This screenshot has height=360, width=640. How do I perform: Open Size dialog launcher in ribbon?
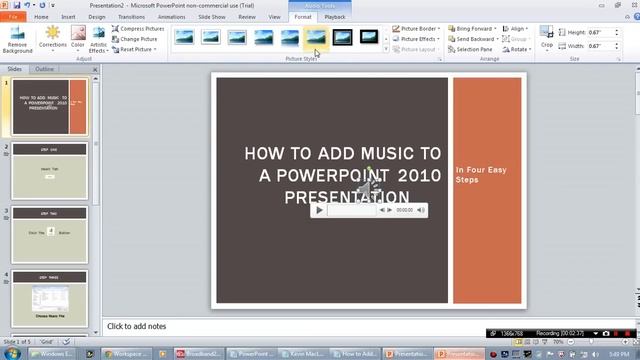619,60
